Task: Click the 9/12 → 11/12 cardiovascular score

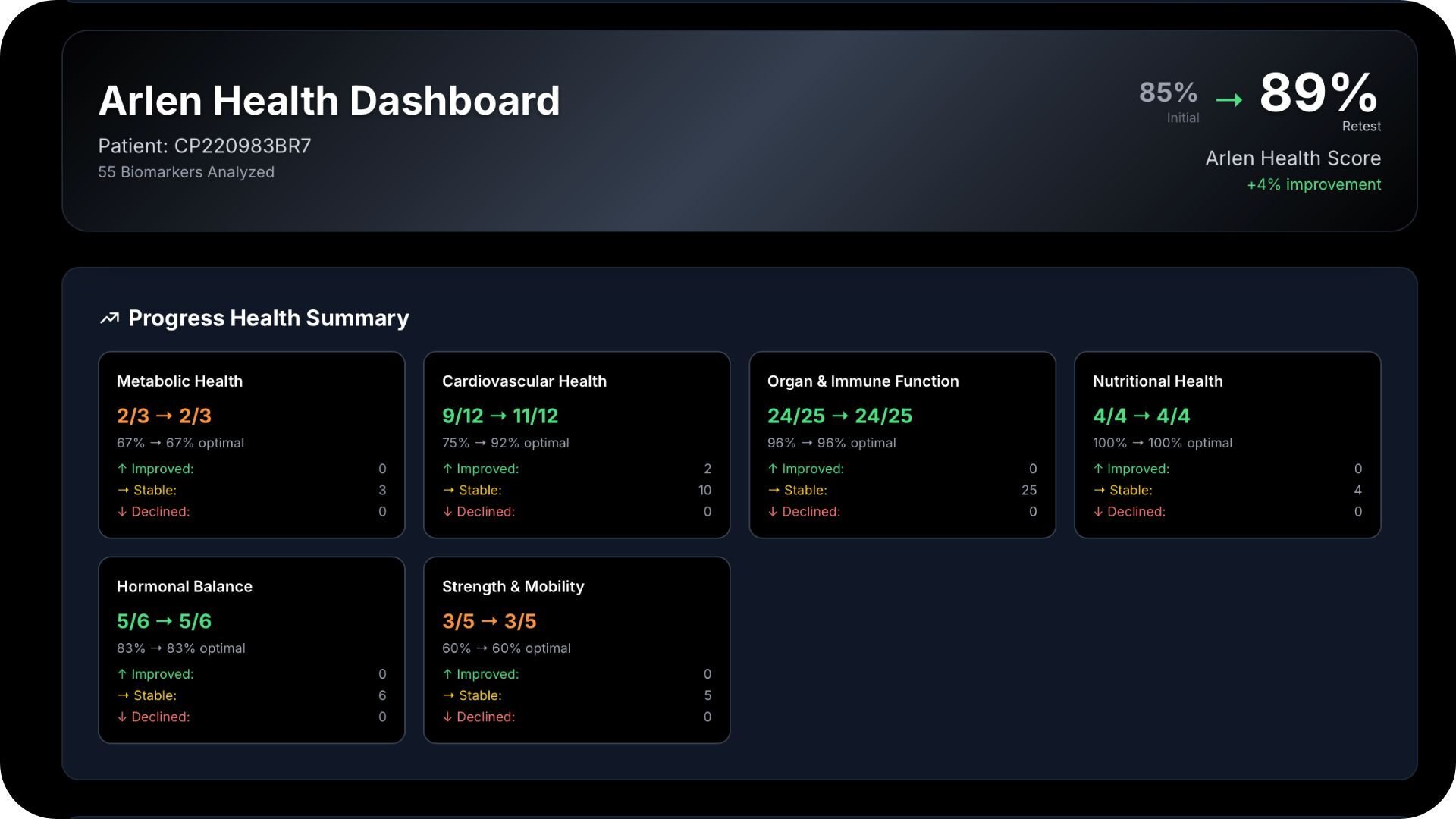Action: [500, 416]
